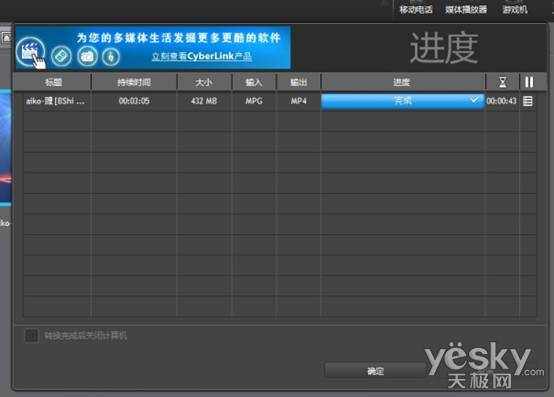Click the camera icon in the blue banner
Viewport: 554px width, 397px height.
87,56
